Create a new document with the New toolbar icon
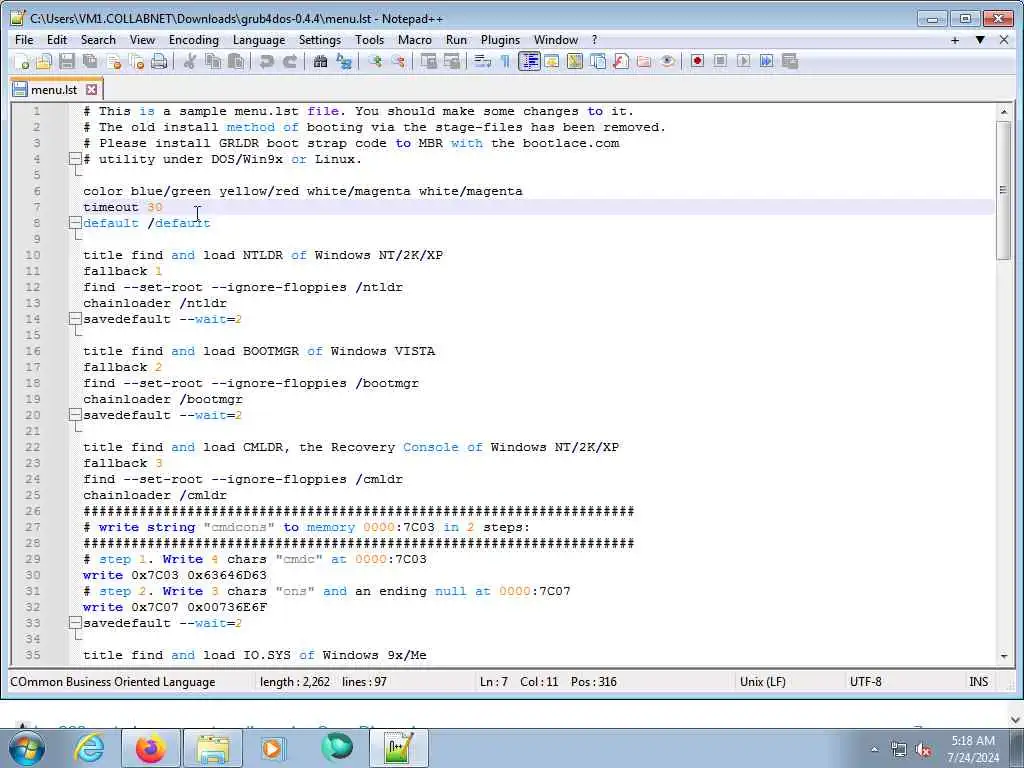Image resolution: width=1024 pixels, height=768 pixels. click(22, 61)
